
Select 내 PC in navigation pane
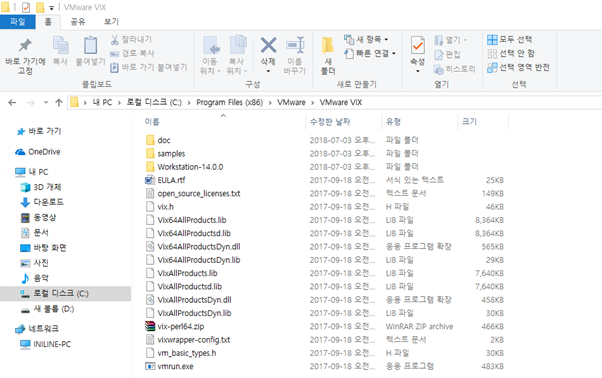pyautogui.click(x=32, y=172)
